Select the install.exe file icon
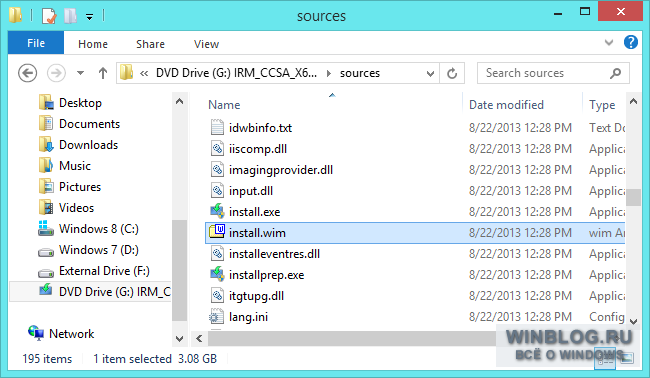Viewport: 650px width, 378px height. coord(217,211)
